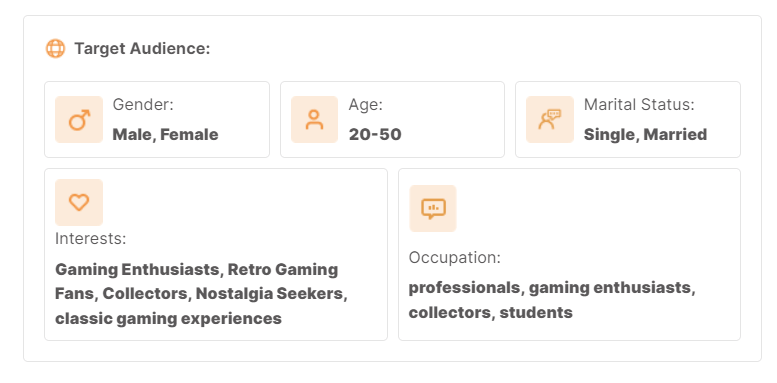This screenshot has height=383, width=777.
Task: Click the male gender symbol icon
Action: click(x=79, y=120)
